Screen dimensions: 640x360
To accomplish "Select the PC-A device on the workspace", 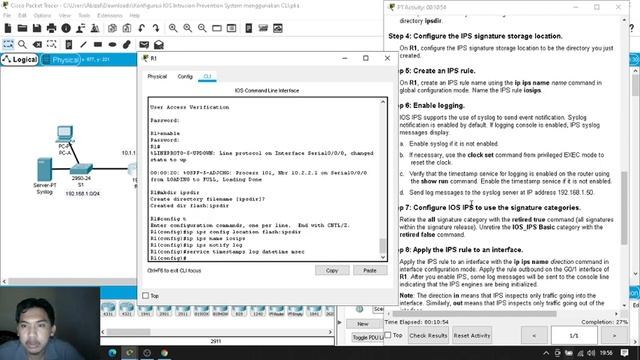I will (x=64, y=135).
